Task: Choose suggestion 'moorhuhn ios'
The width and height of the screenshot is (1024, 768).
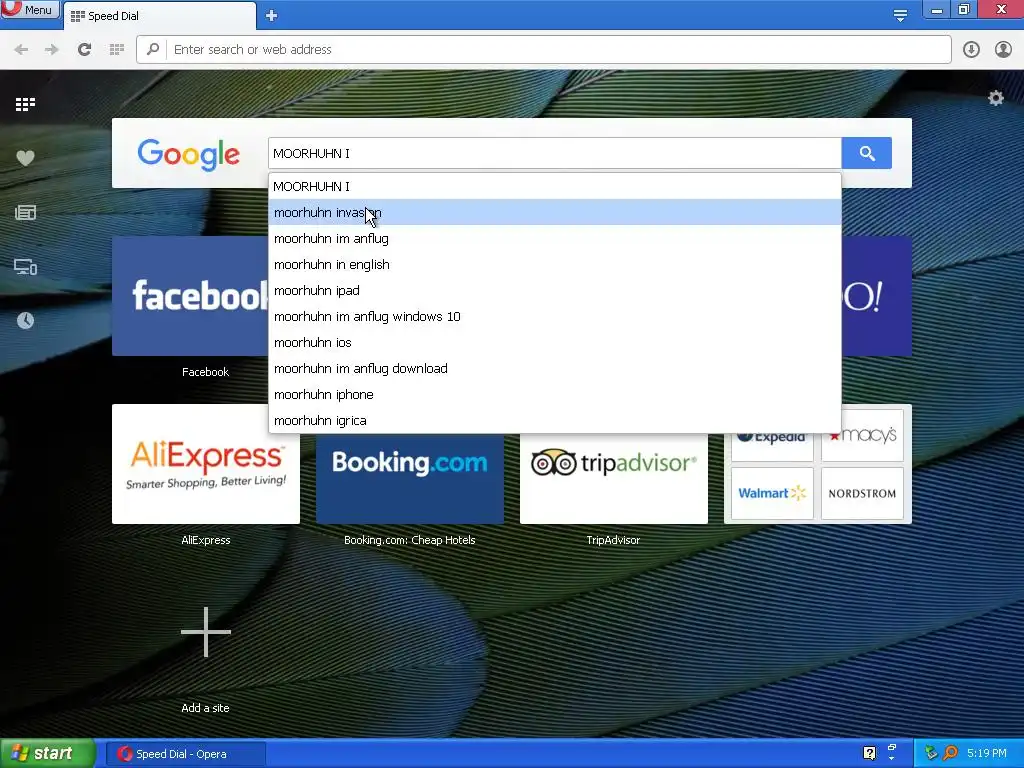Action: 554,343
